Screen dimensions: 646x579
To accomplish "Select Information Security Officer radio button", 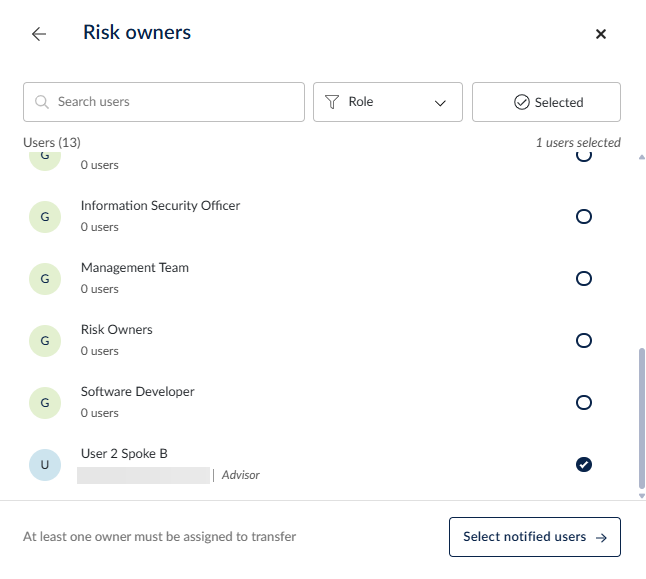I will coord(584,216).
